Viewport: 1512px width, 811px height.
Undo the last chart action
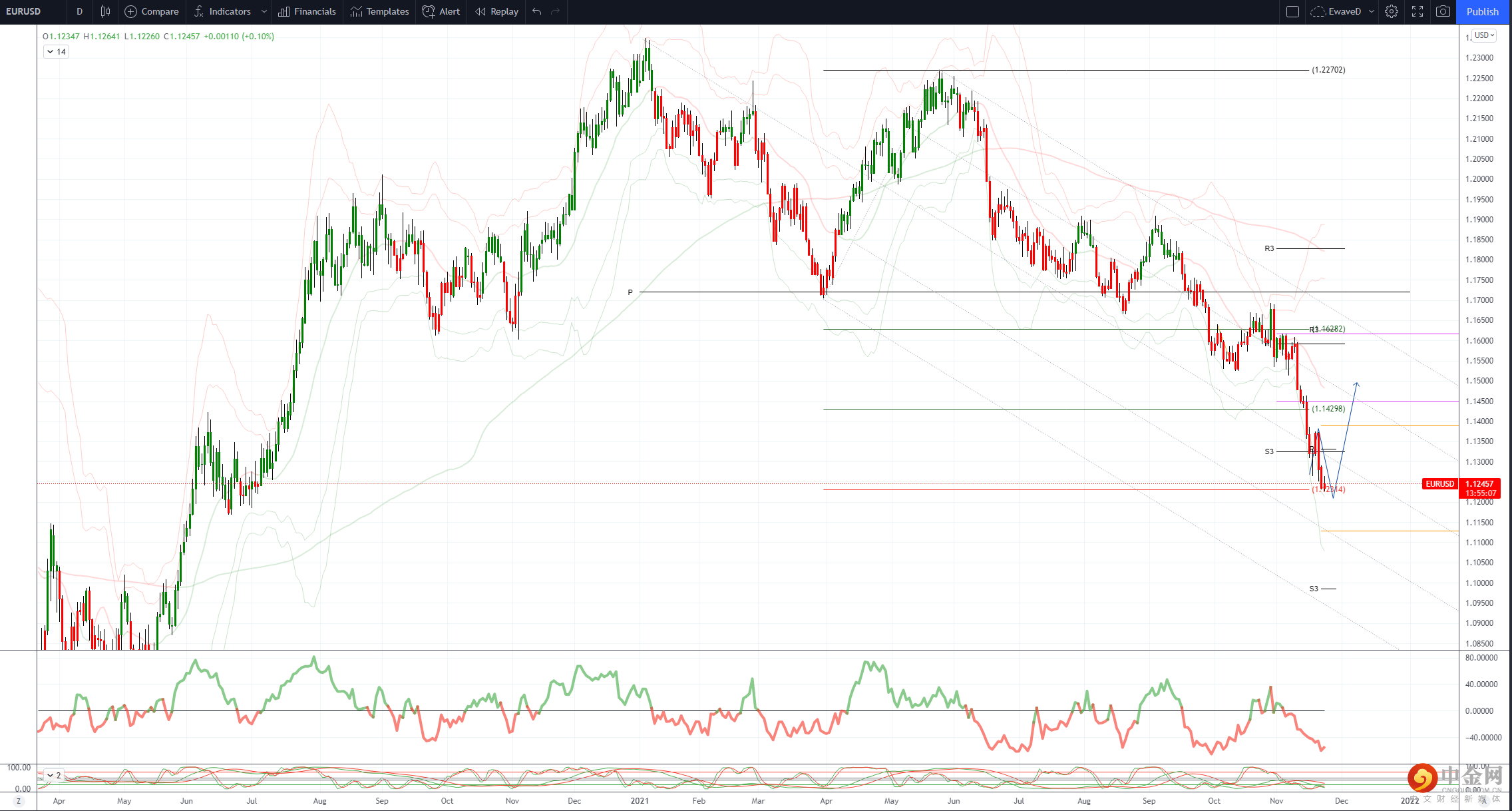click(x=537, y=11)
